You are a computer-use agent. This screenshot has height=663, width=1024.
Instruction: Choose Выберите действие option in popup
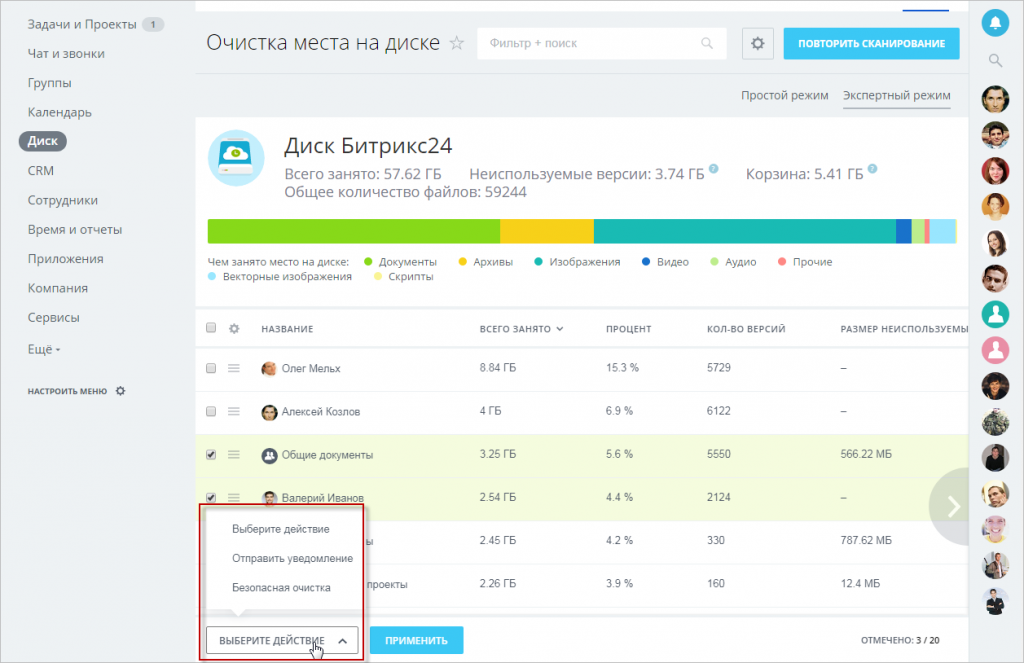click(x=281, y=529)
